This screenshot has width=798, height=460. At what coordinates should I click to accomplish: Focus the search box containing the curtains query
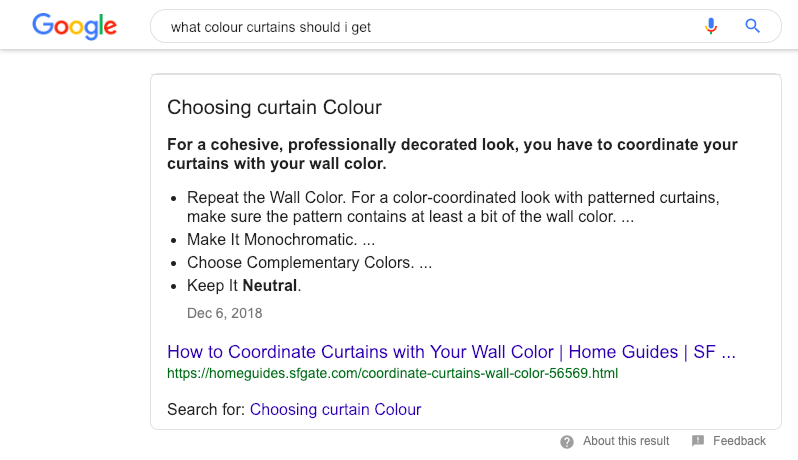point(420,27)
